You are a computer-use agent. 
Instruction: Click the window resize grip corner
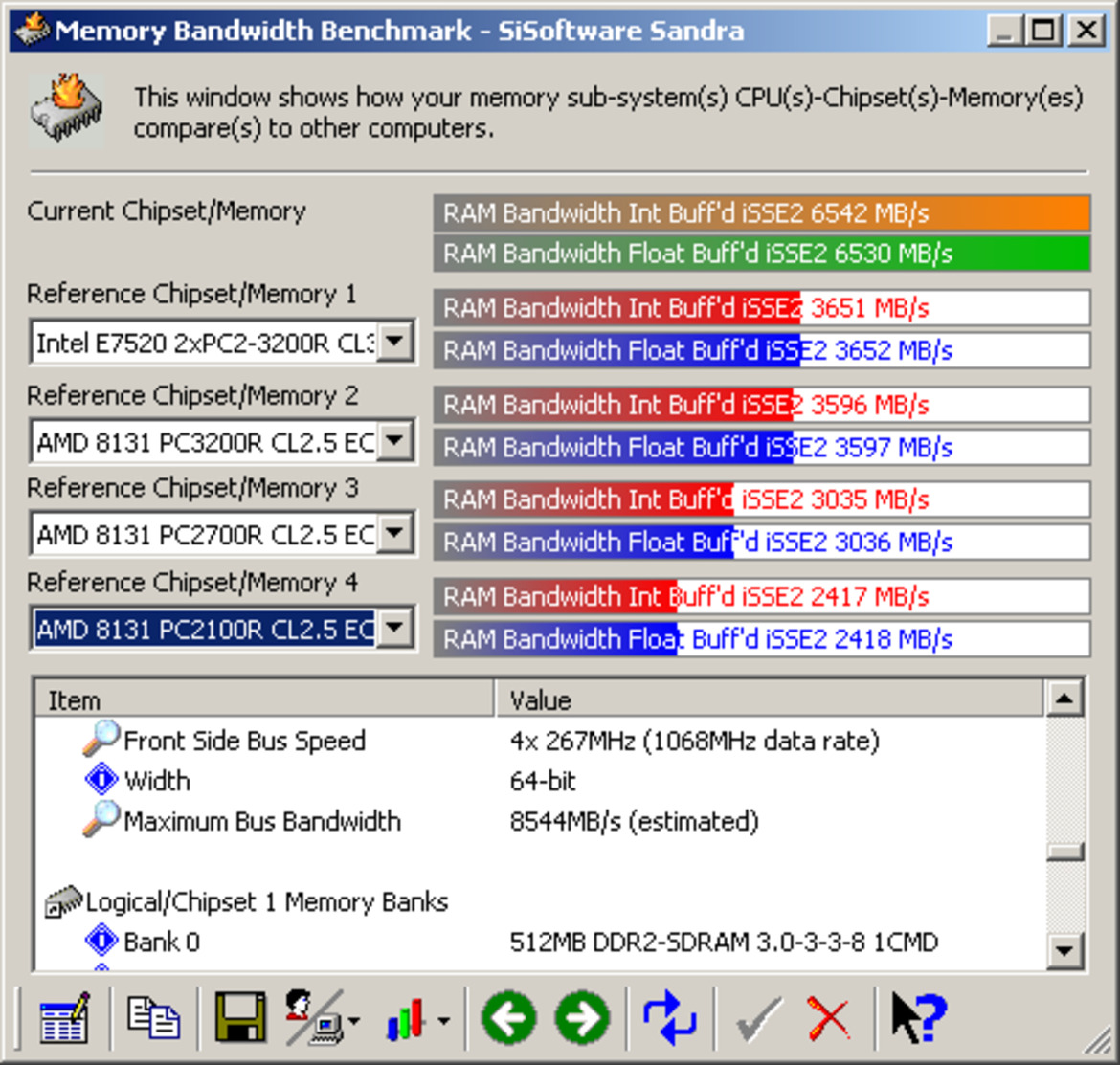(x=1099, y=1041)
